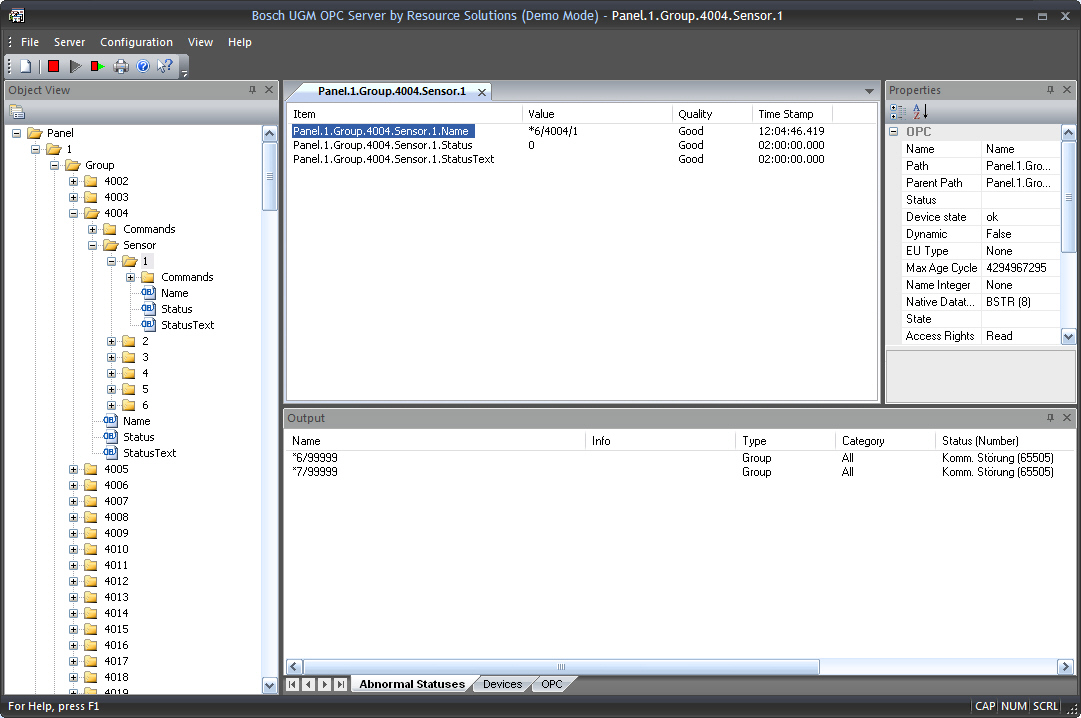1081x718 pixels.
Task: Pin the Object View panel
Action: tap(252, 90)
